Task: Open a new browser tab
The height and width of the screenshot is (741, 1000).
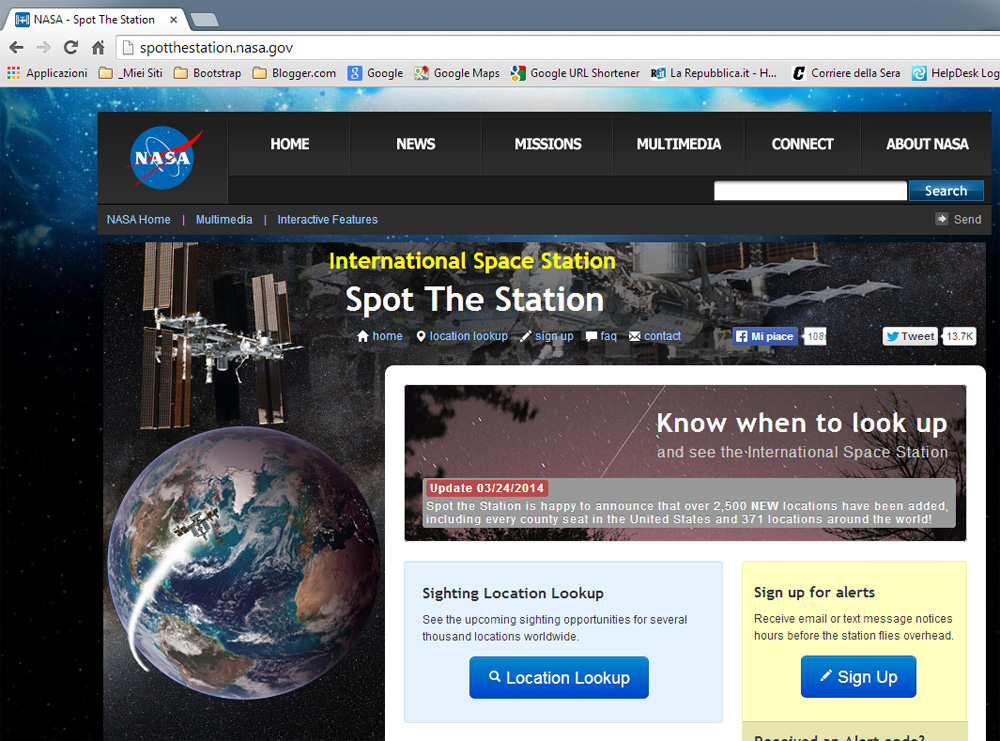Action: (x=205, y=20)
